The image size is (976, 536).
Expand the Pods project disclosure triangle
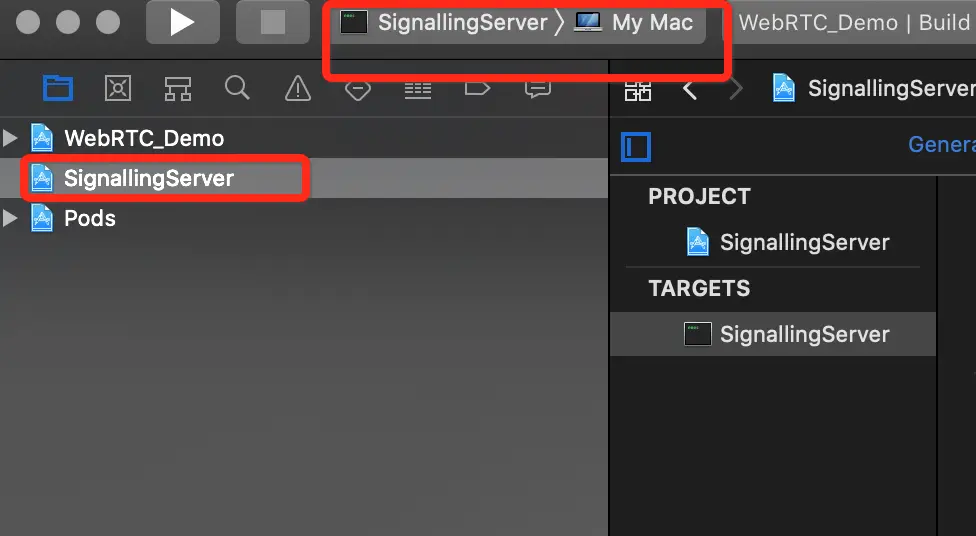(x=10, y=218)
